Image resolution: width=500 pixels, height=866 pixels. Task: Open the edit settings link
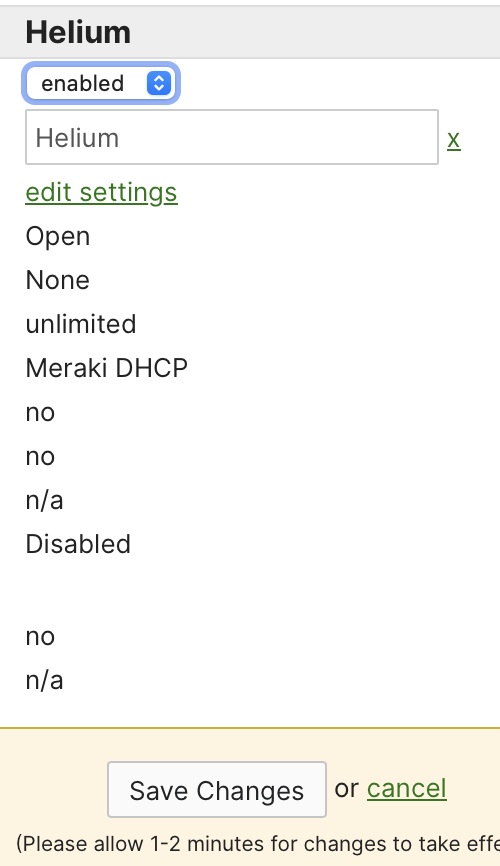coord(102,192)
